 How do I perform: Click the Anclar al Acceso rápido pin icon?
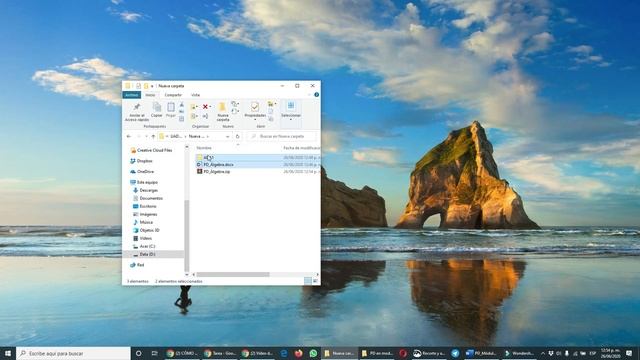pyautogui.click(x=137, y=107)
